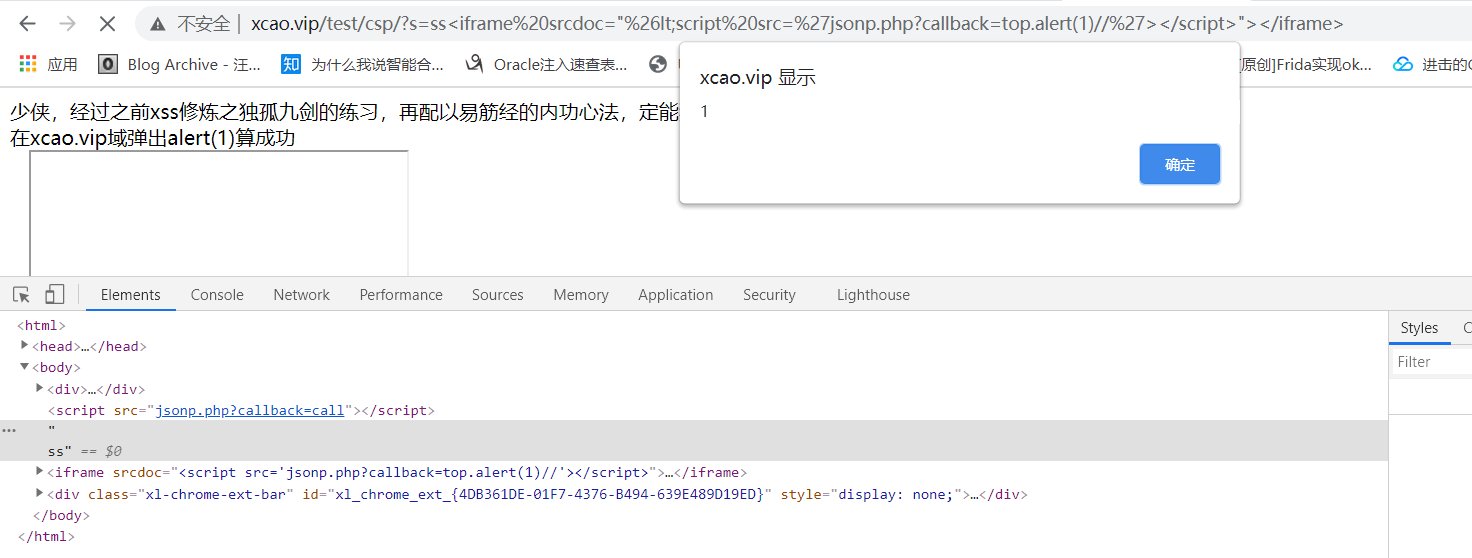Open the Zhihu 为什么我说智能合 bookmark
Viewport: 1472px width, 558px height.
(x=363, y=64)
